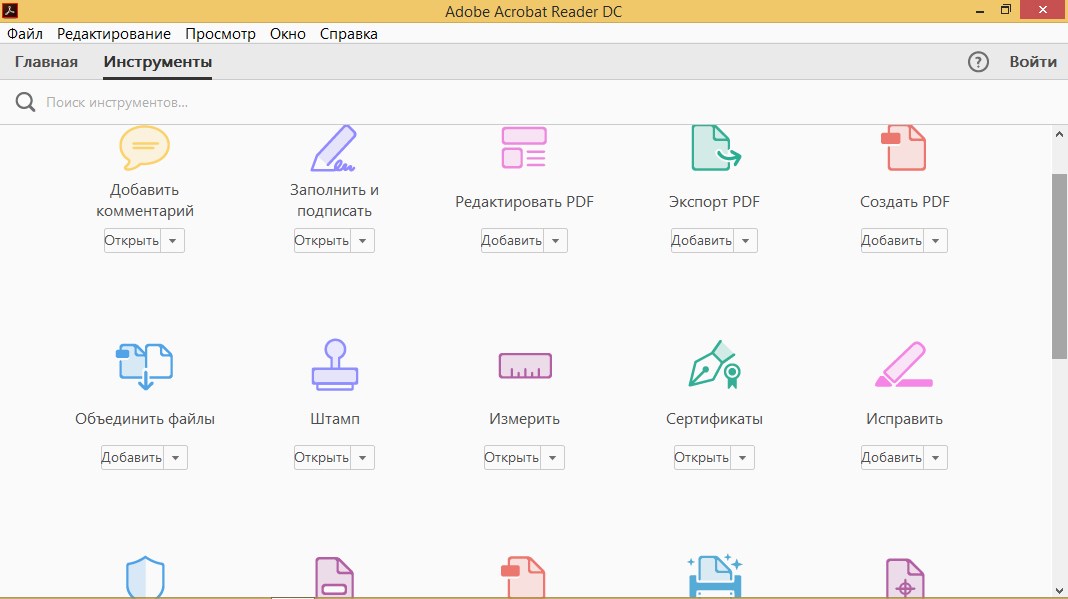Select the Create PDF icon
The width and height of the screenshot is (1068, 599).
point(903,147)
